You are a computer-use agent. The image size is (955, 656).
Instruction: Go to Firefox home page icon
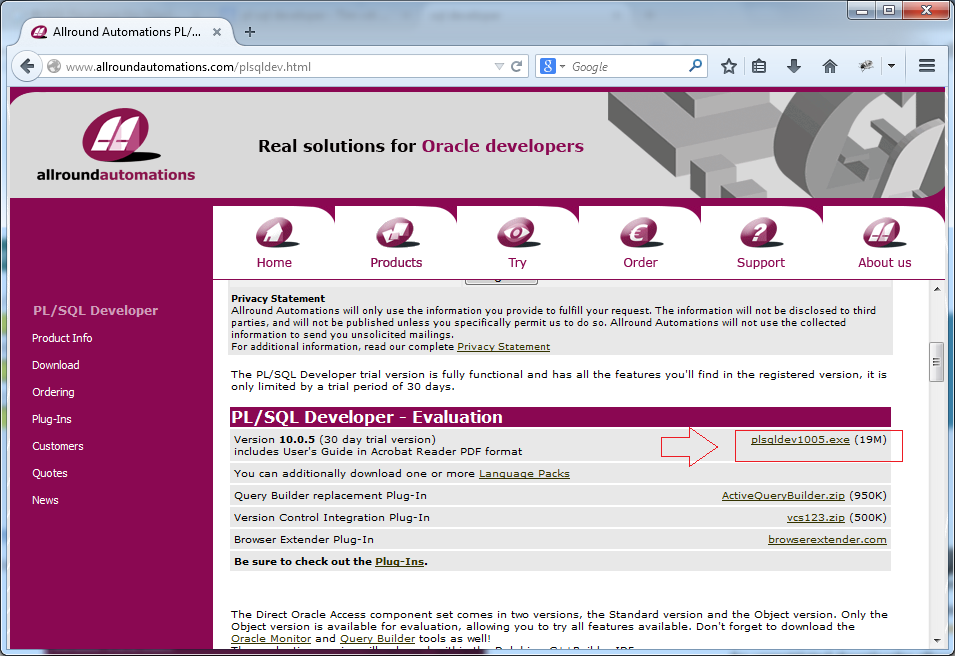click(x=829, y=65)
